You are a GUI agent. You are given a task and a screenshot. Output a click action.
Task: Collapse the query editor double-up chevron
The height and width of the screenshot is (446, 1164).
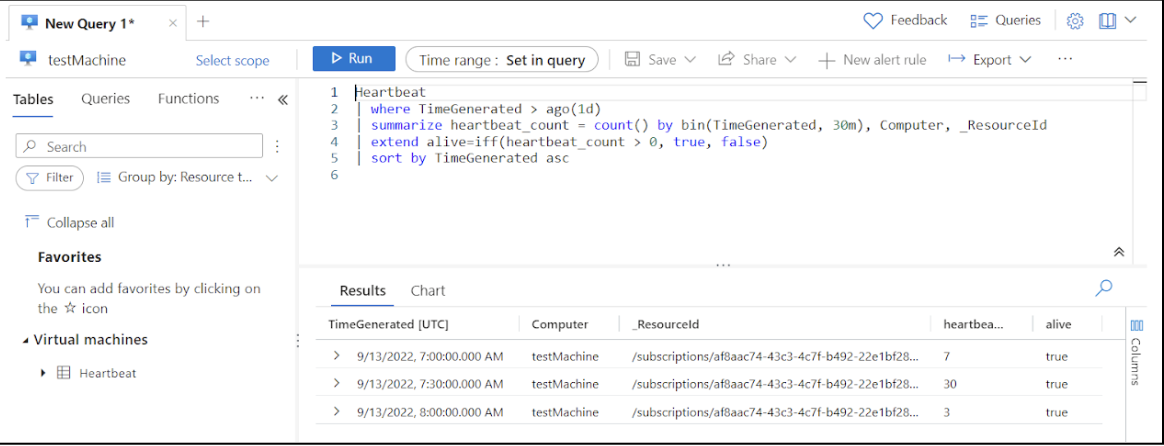1119,252
